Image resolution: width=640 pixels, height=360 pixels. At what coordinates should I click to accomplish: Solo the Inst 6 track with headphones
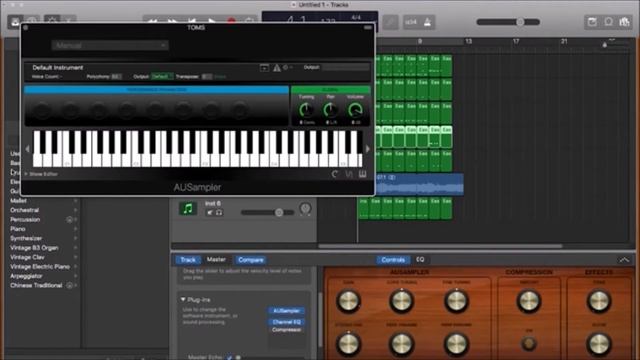[219, 212]
